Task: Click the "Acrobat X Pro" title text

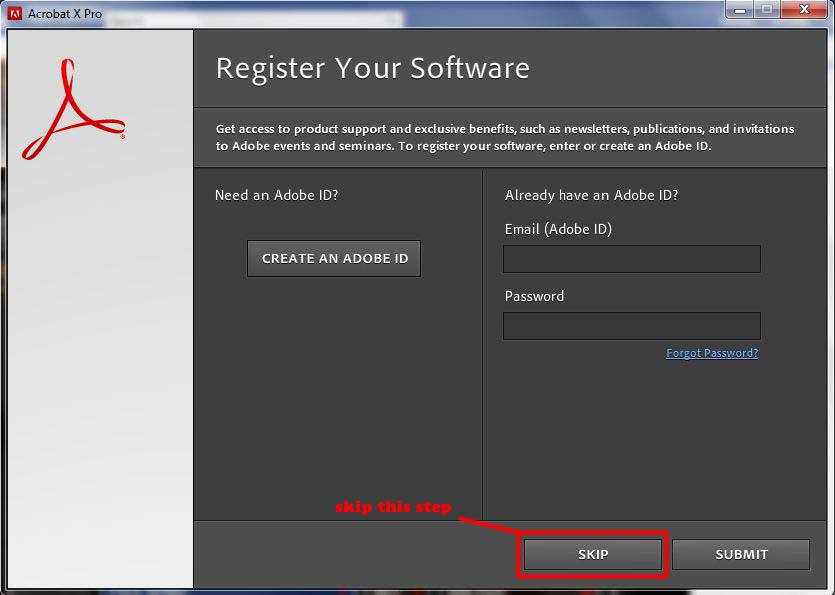Action: pyautogui.click(x=65, y=14)
